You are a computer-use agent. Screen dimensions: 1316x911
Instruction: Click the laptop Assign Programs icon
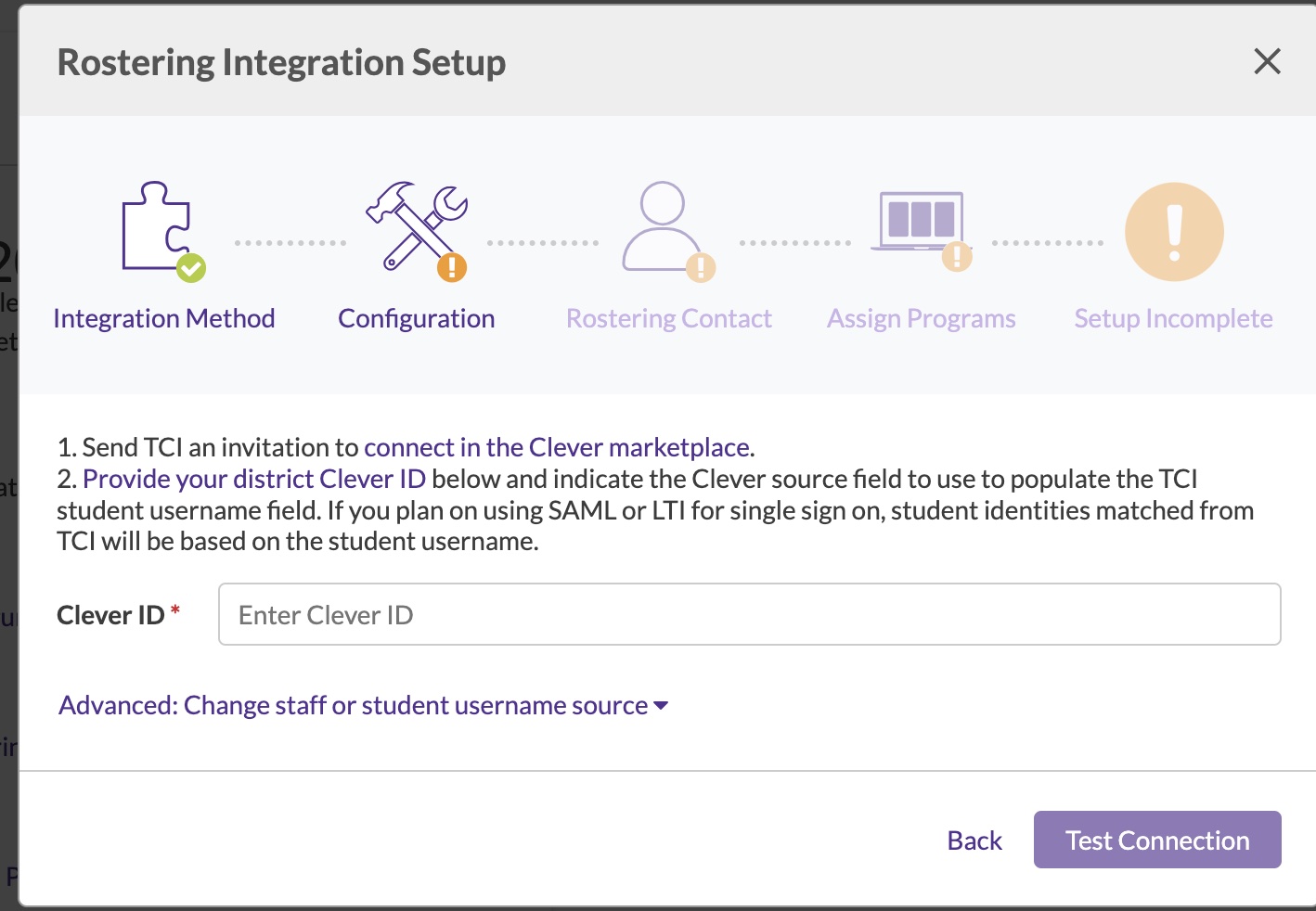click(x=919, y=221)
